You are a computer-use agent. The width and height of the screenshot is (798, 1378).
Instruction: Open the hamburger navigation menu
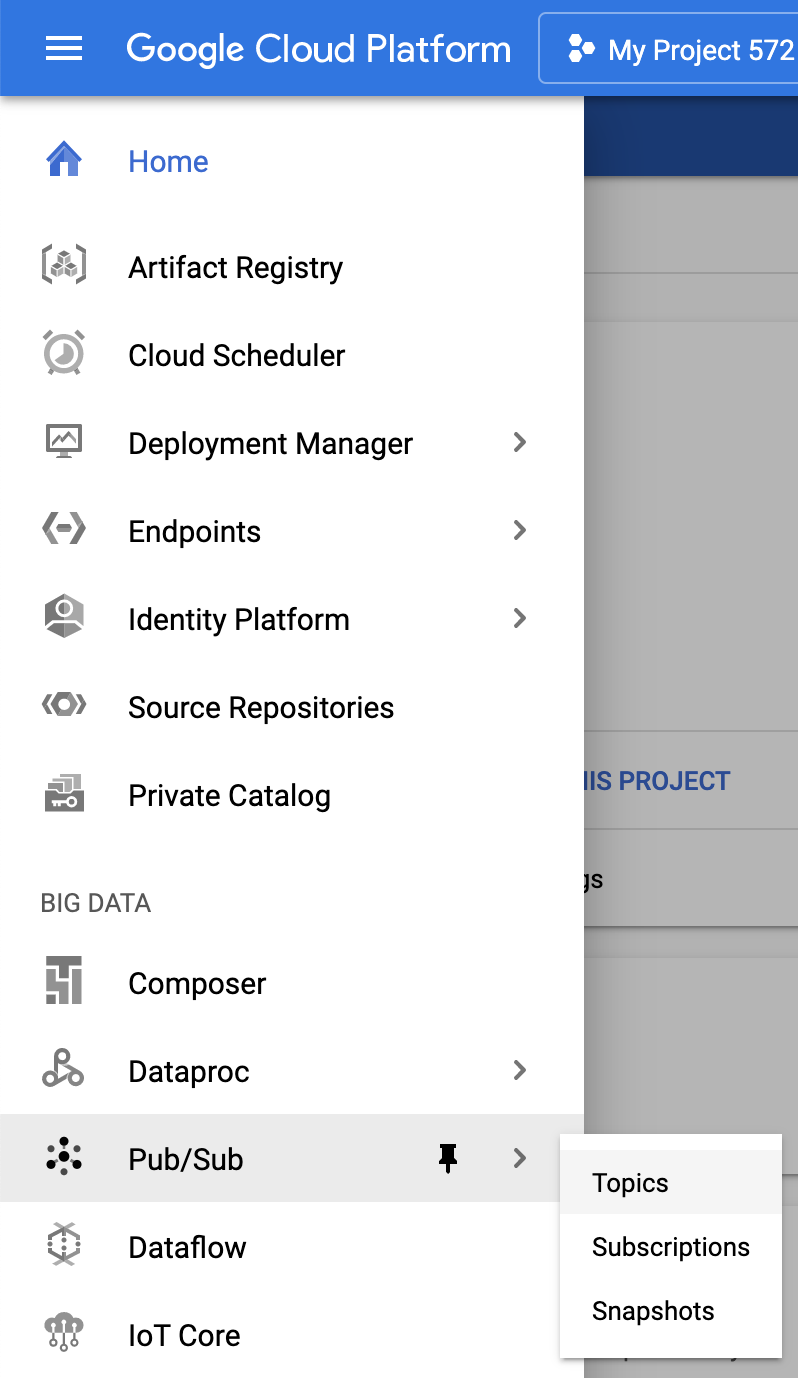[64, 48]
